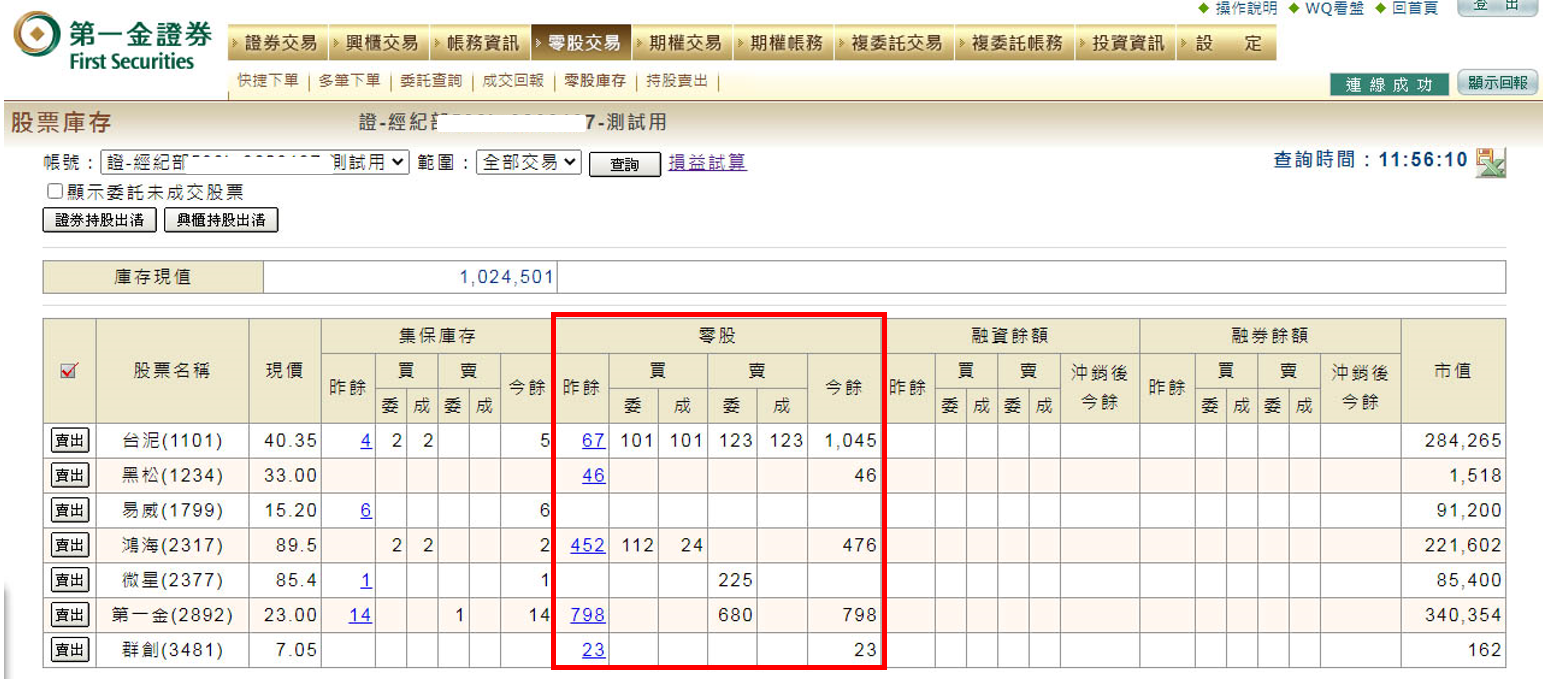This screenshot has width=1543, height=679.
Task: Open 第一金 odd-lot balance link 798
Action: (x=587, y=615)
